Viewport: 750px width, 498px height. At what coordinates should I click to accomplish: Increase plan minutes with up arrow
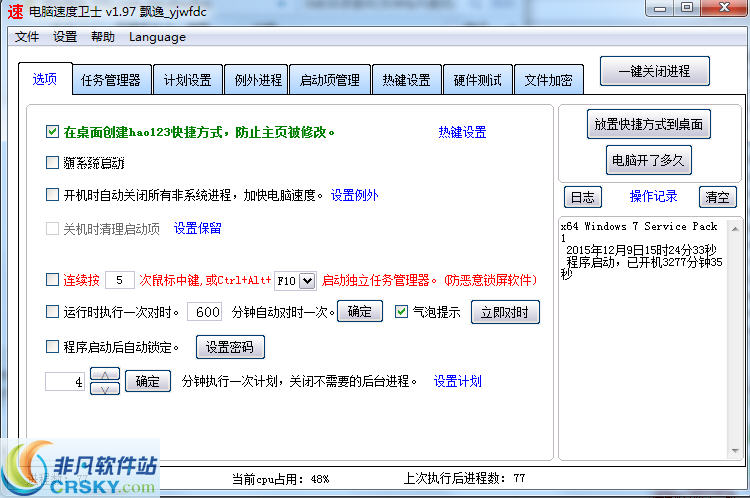pos(105,375)
